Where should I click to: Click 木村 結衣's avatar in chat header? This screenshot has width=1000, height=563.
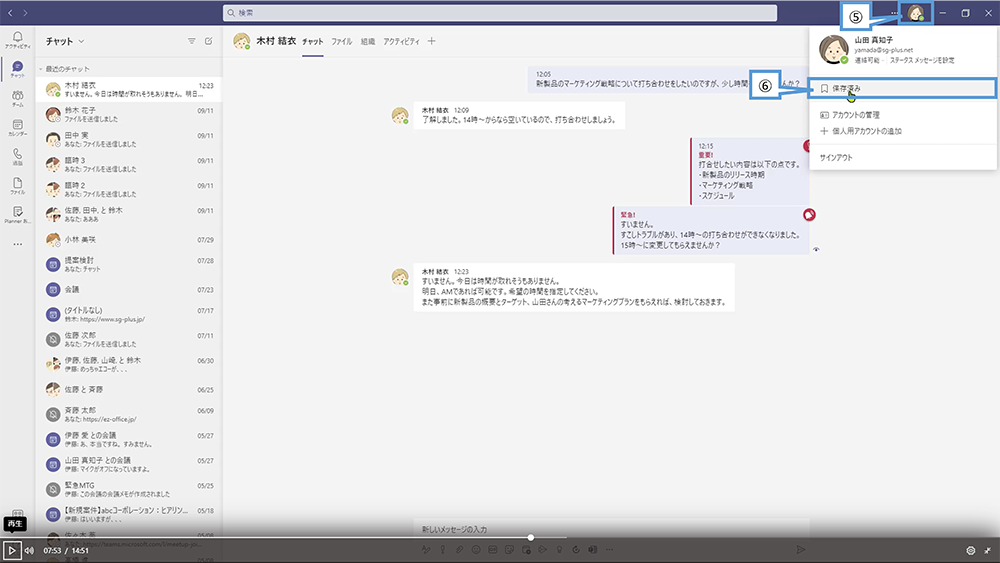pyautogui.click(x=242, y=41)
